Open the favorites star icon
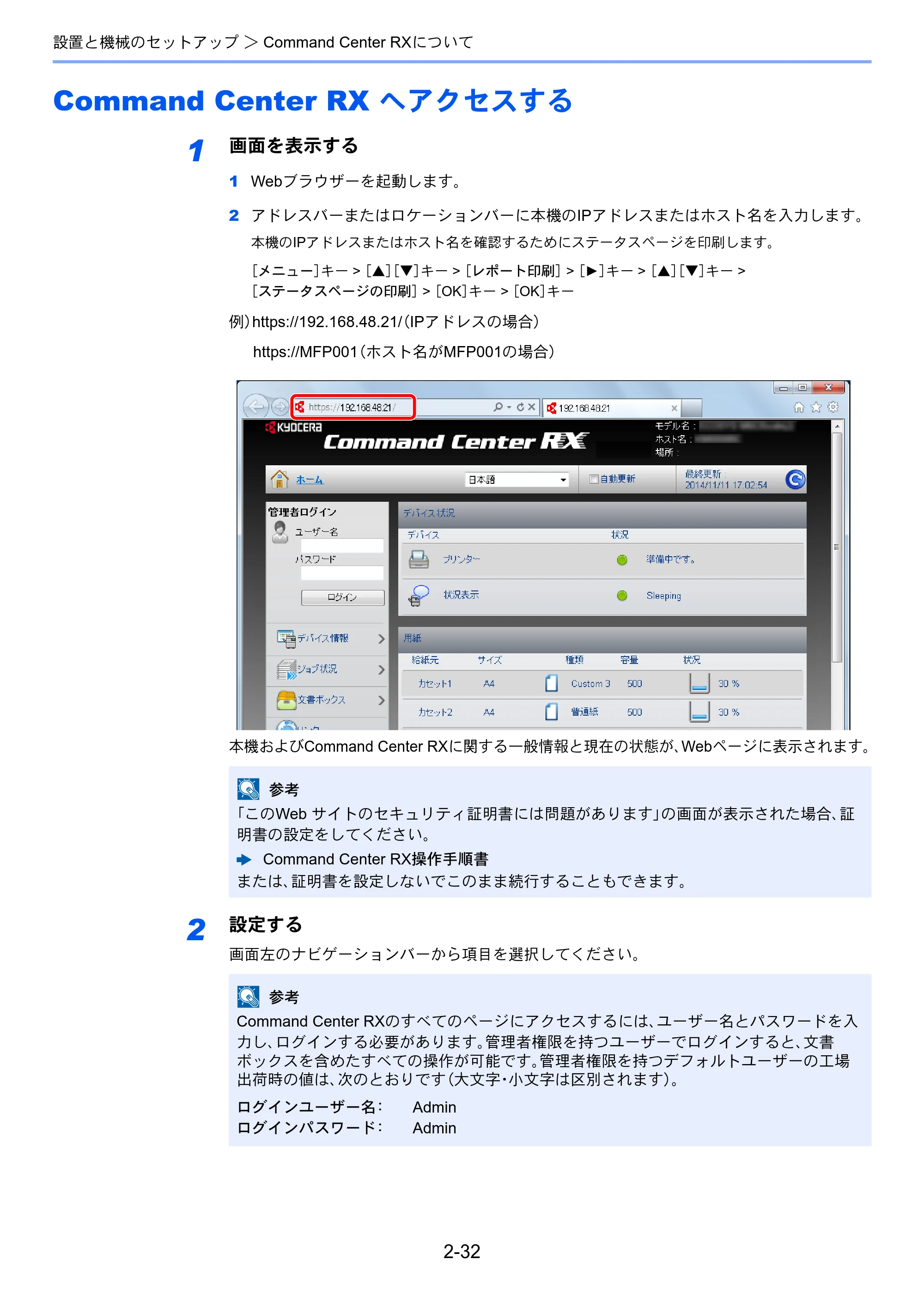The image size is (924, 1308). 816,408
